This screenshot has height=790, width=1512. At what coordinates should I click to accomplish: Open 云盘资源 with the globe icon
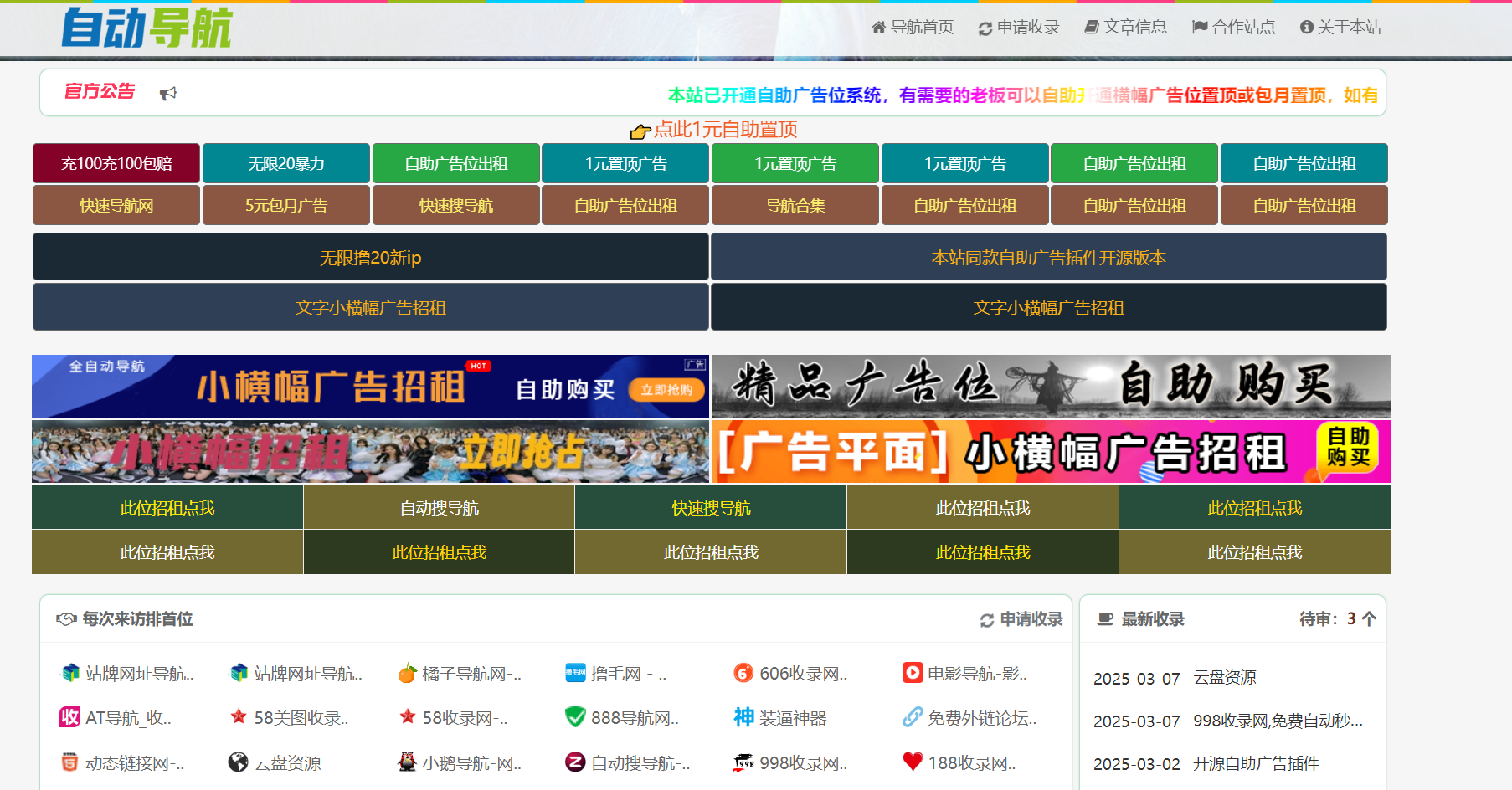coord(275,762)
